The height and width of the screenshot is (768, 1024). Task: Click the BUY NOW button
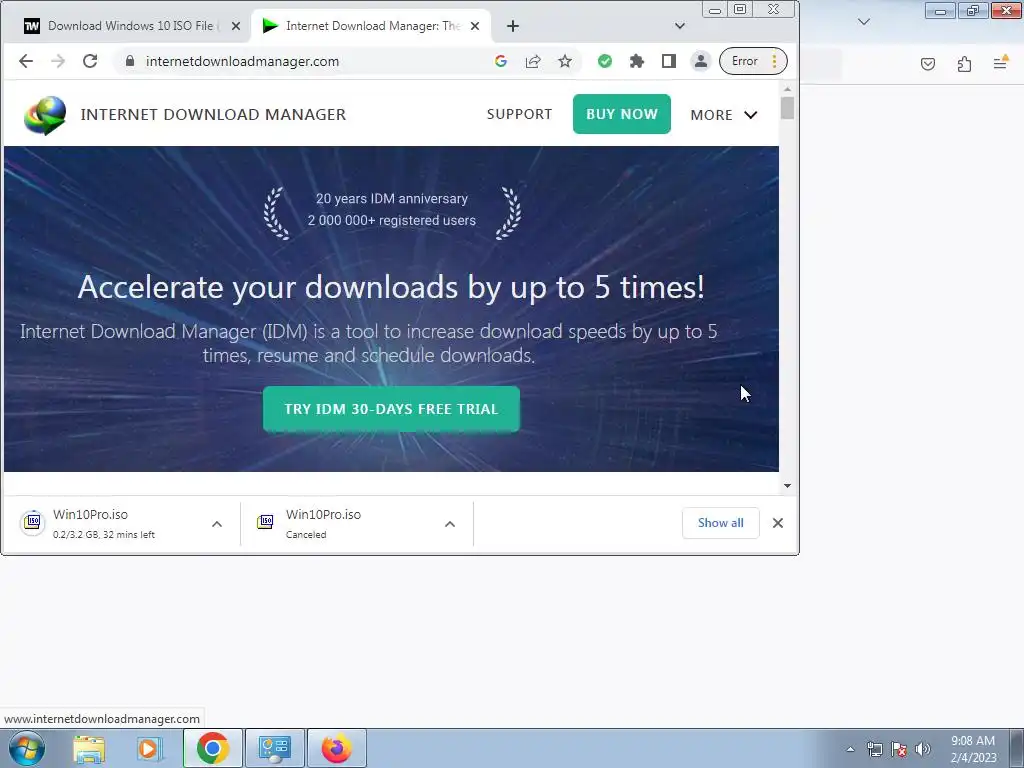click(622, 114)
